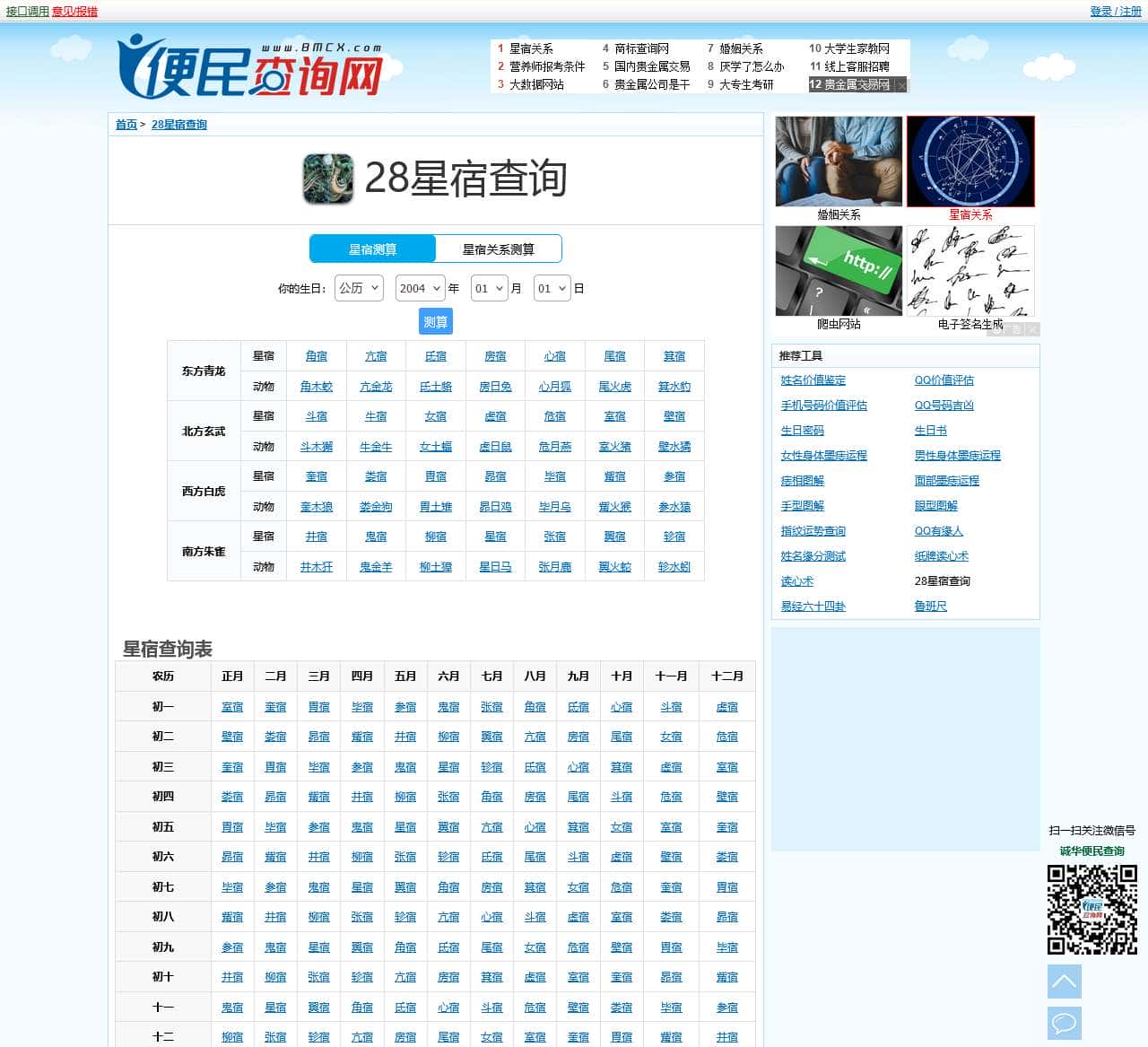
Task: Open the 爬虫网站 keyboard thumbnail
Action: point(839,271)
